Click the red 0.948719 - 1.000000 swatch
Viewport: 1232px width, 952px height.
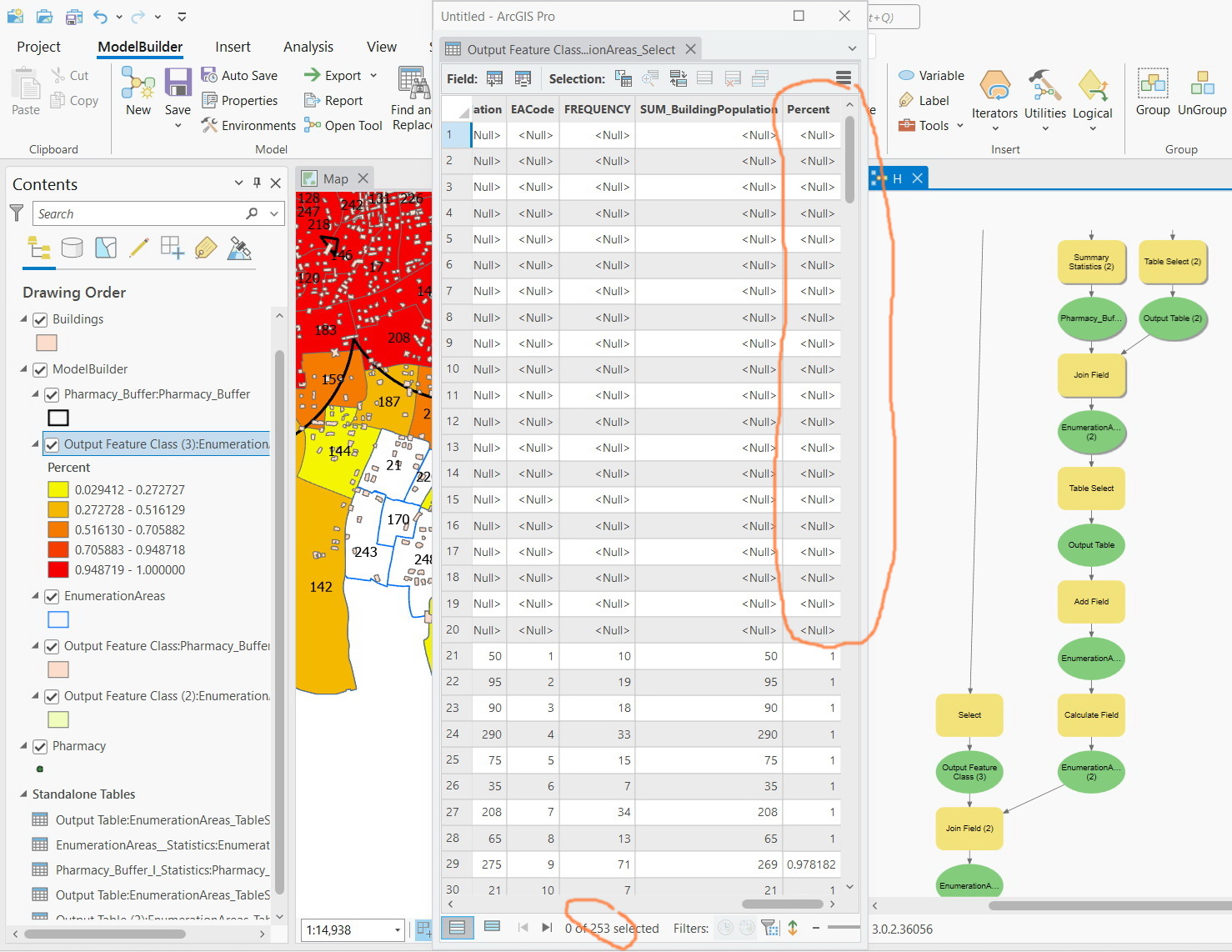(58, 570)
